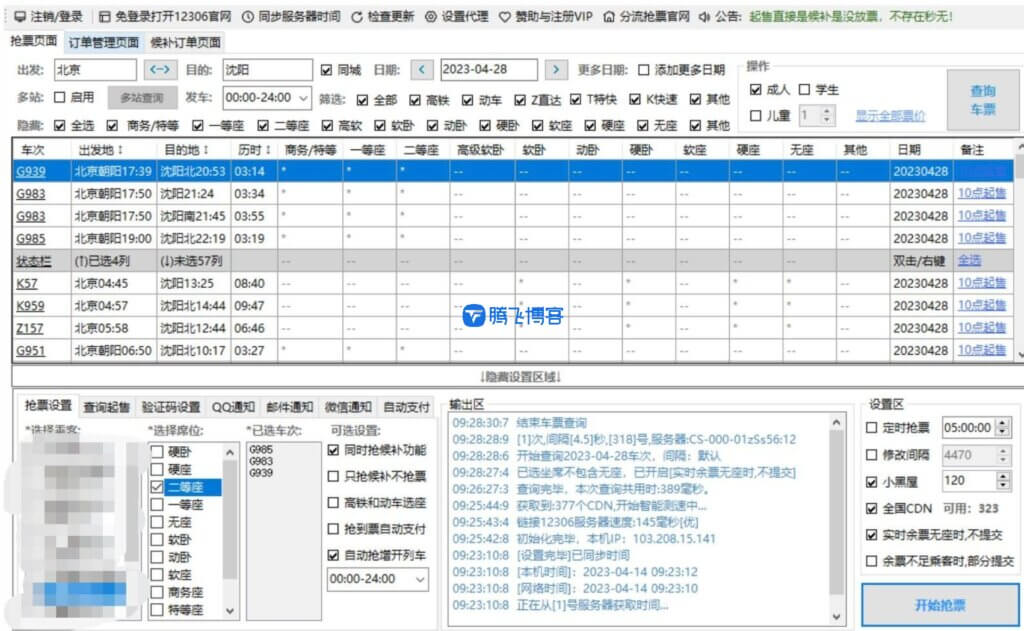Click the 同步服务器时间 sync icon
The image size is (1024, 631).
click(249, 14)
